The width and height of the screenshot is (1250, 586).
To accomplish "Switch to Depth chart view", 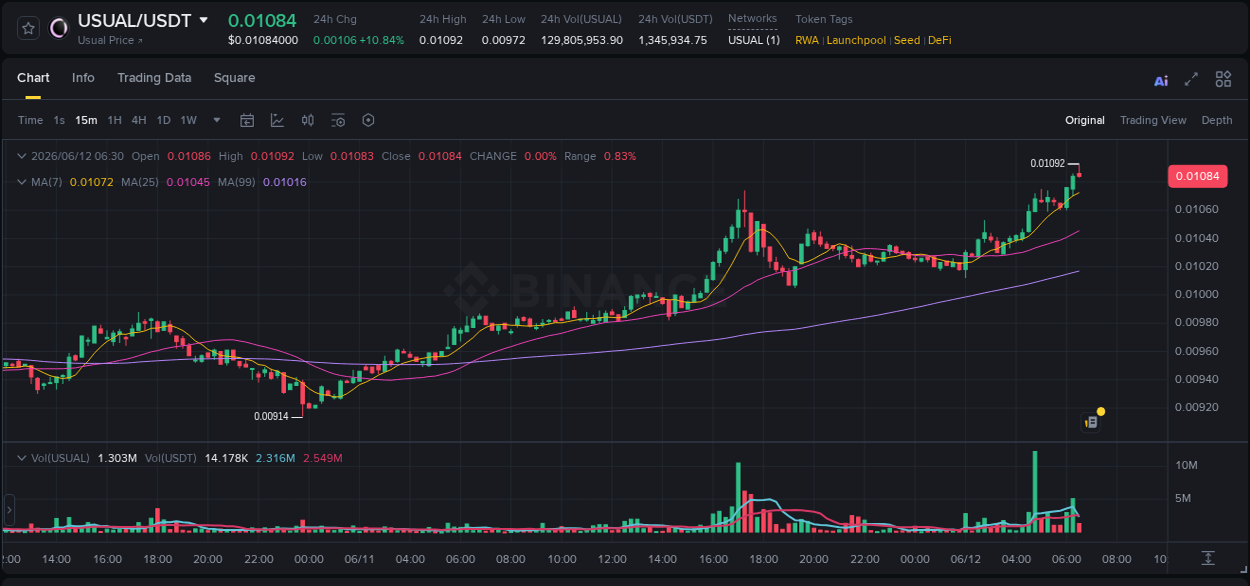I will [1217, 120].
